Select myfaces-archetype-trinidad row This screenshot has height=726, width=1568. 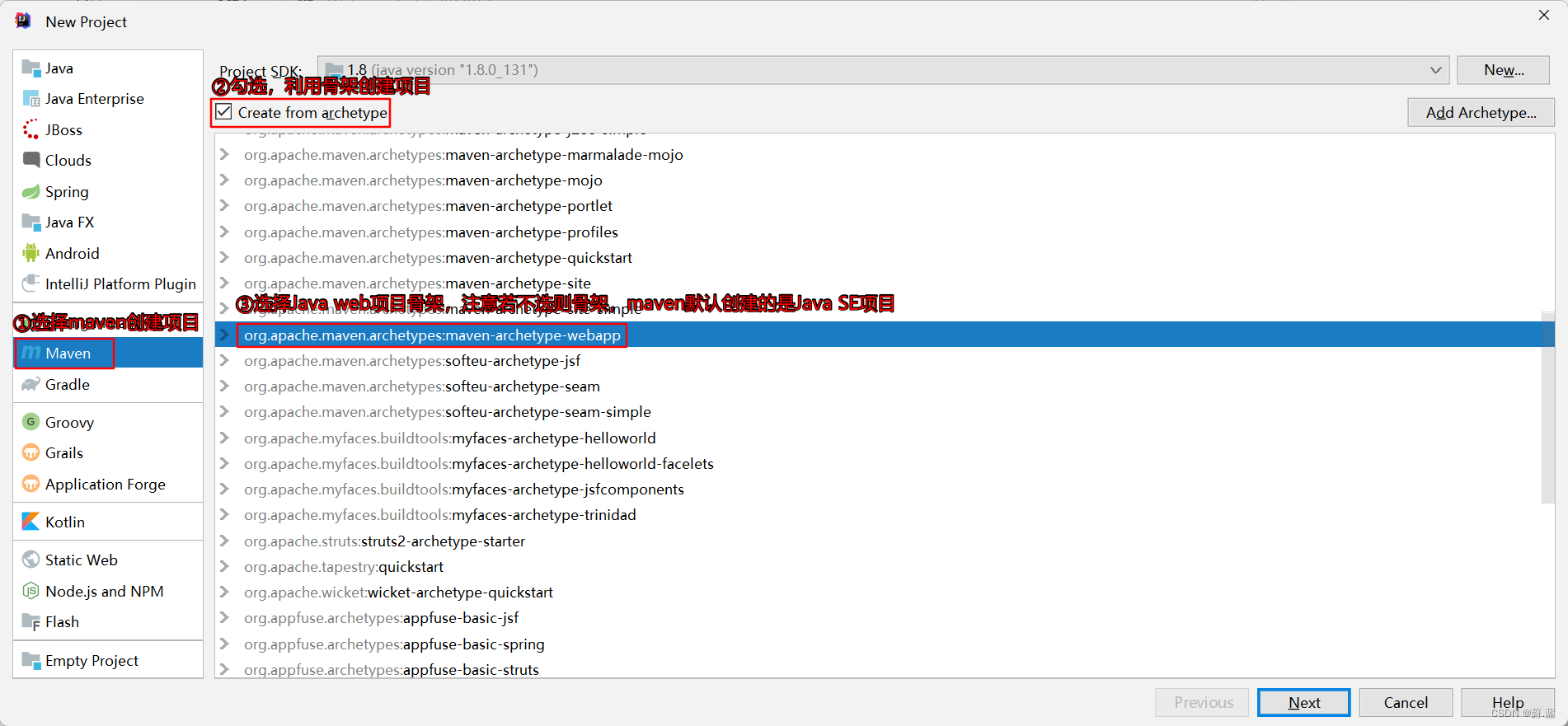click(878, 514)
